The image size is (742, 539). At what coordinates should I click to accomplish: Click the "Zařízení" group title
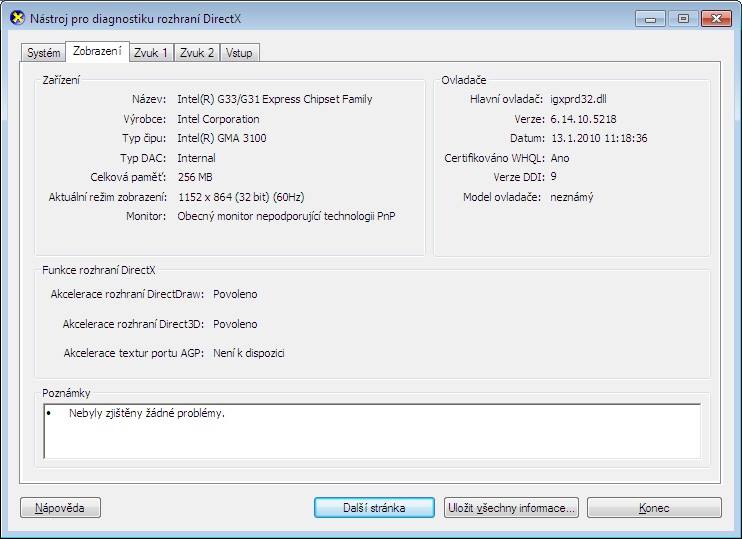(x=61, y=80)
